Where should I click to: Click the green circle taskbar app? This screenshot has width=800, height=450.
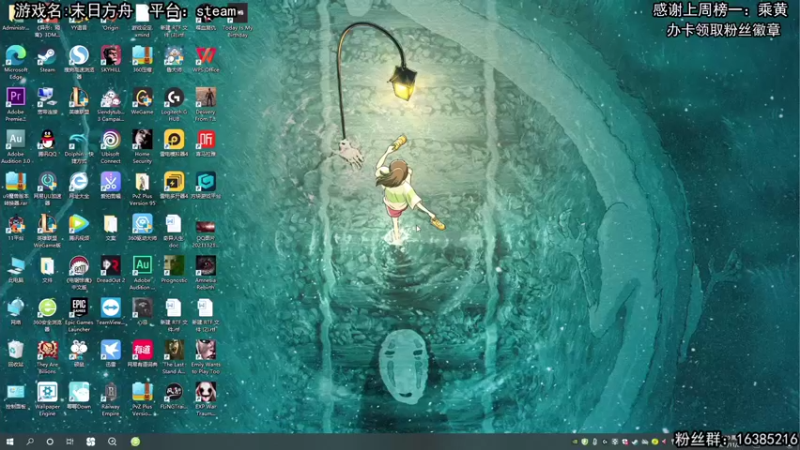(x=135, y=442)
